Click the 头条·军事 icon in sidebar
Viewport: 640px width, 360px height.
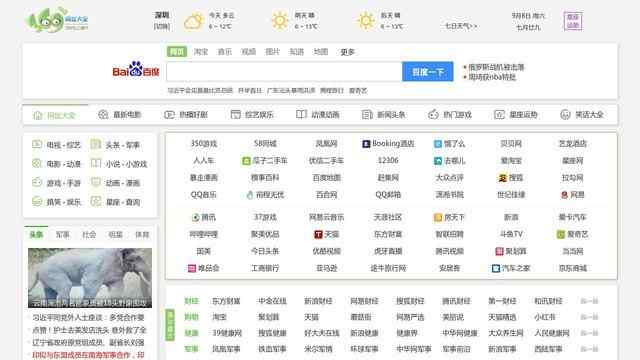tap(96, 144)
